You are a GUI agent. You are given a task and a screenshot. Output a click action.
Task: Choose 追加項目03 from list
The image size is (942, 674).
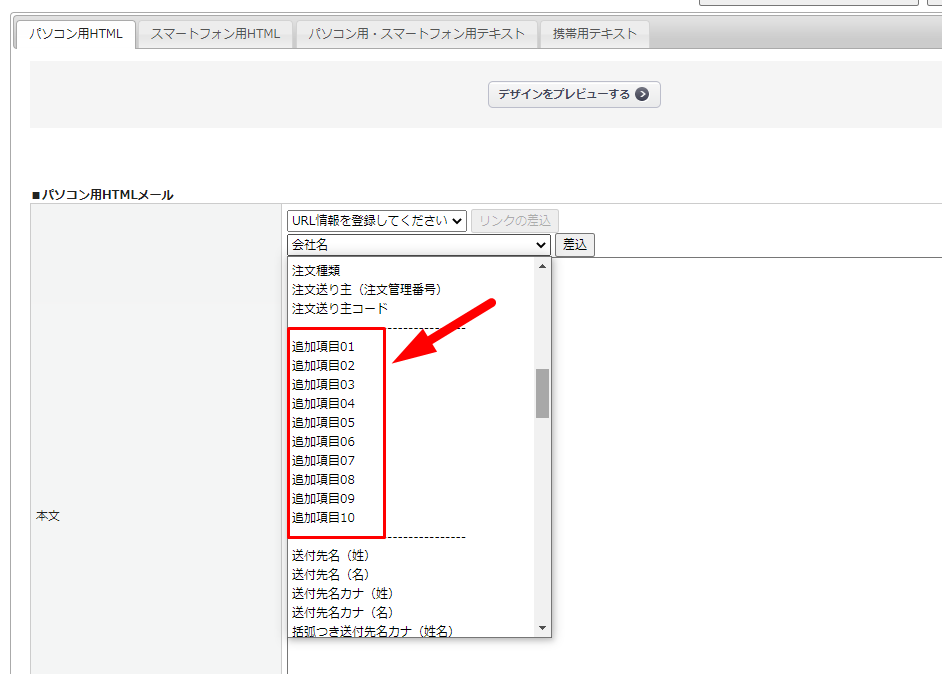(411, 384)
